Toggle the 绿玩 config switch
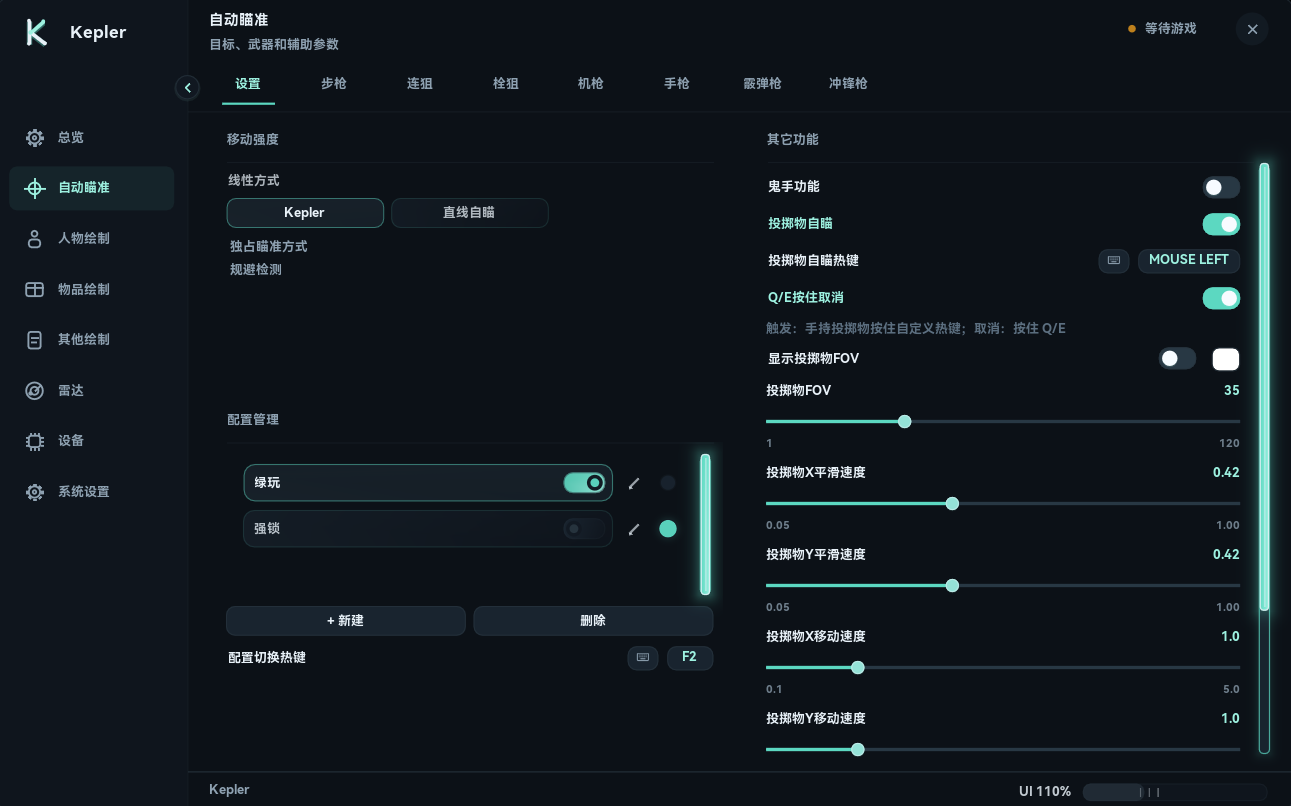Viewport: 1291px width, 806px height. [585, 483]
